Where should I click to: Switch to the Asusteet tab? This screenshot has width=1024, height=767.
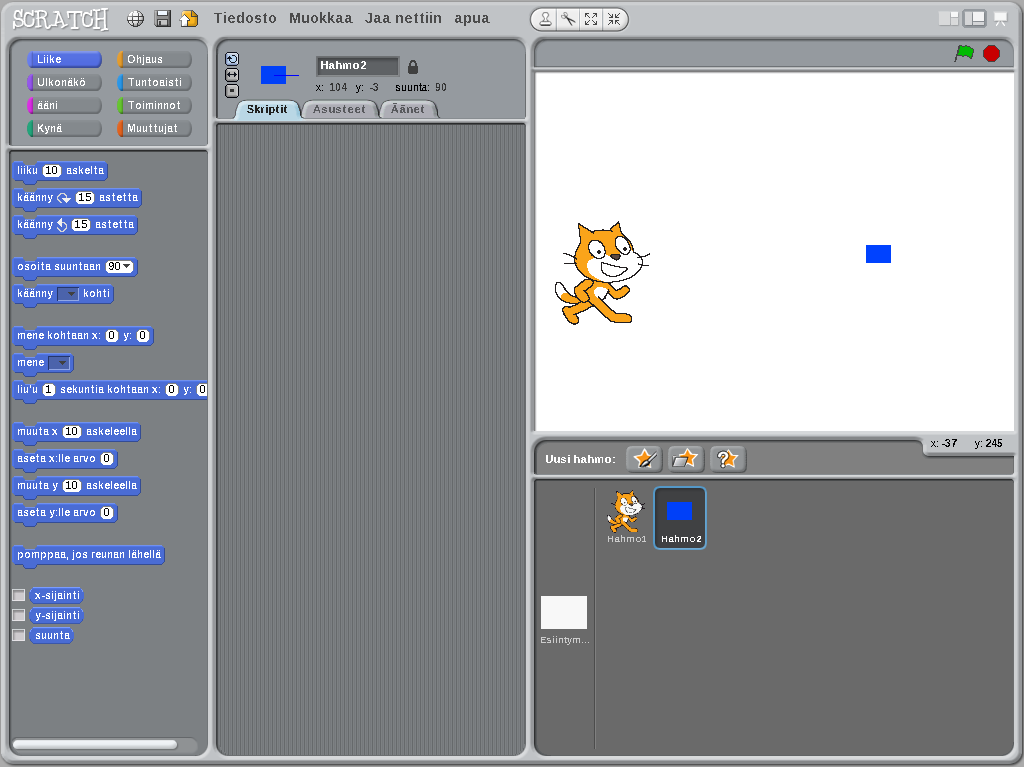(339, 109)
